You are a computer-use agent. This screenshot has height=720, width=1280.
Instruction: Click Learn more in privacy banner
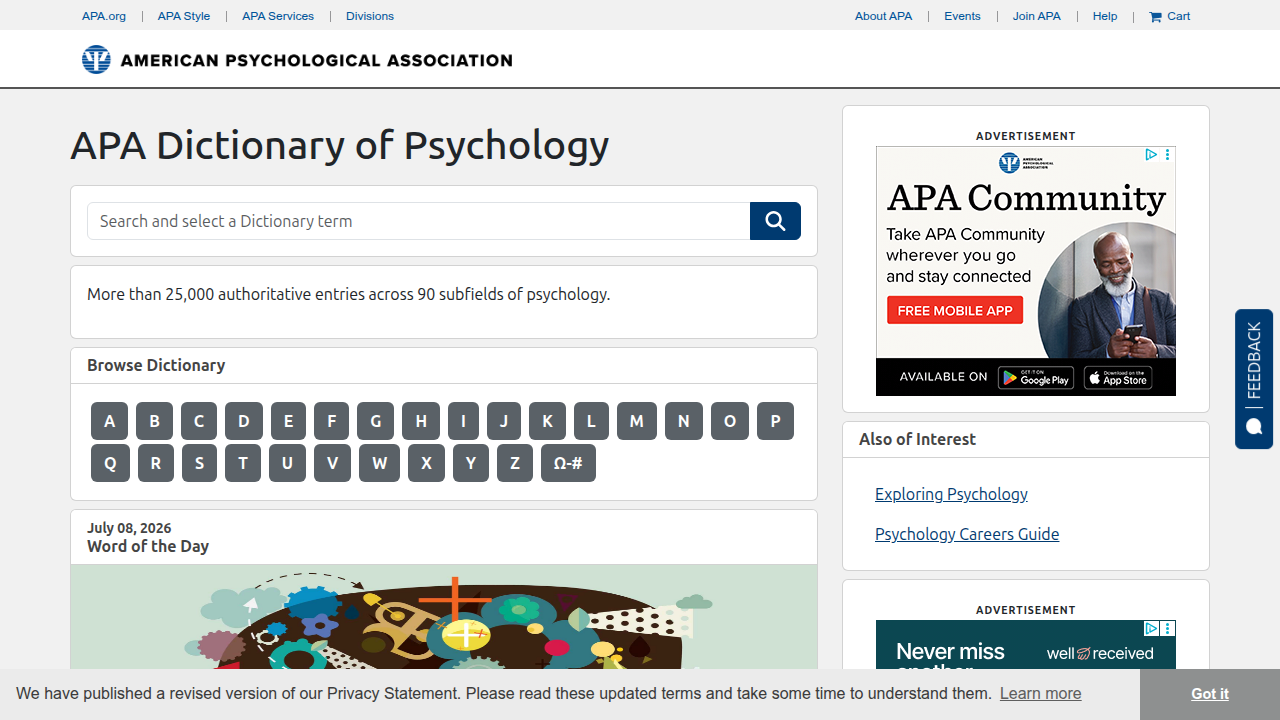1040,693
